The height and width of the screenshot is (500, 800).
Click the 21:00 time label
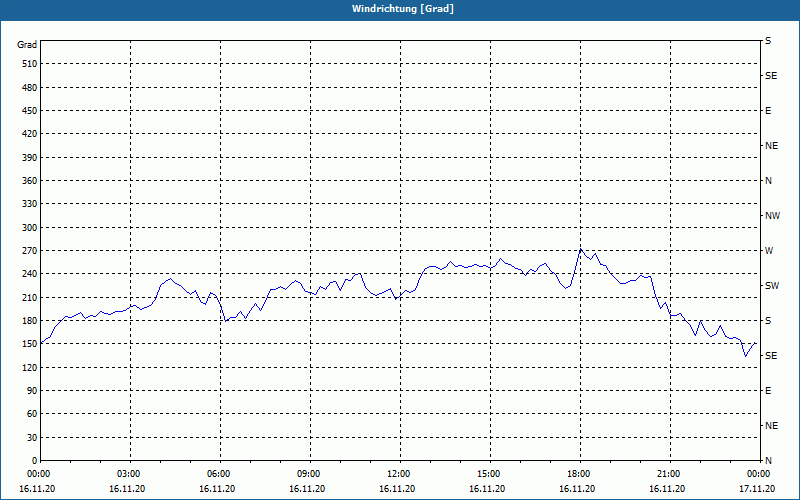[x=670, y=474]
